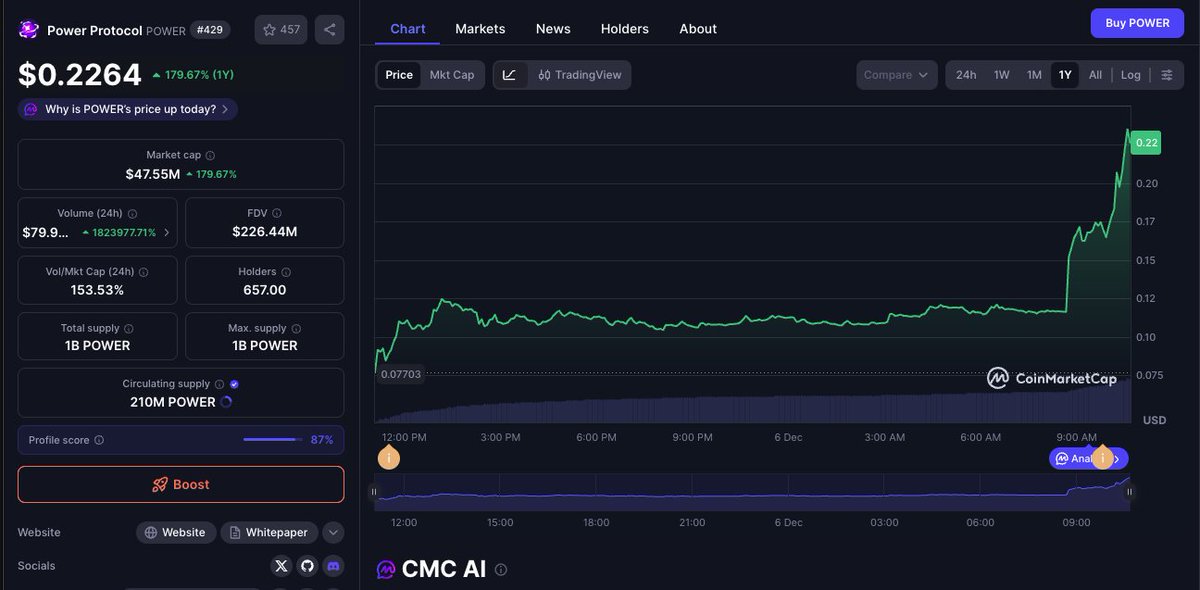Expand more website links chevron
This screenshot has width=1200, height=590.
coord(333,533)
